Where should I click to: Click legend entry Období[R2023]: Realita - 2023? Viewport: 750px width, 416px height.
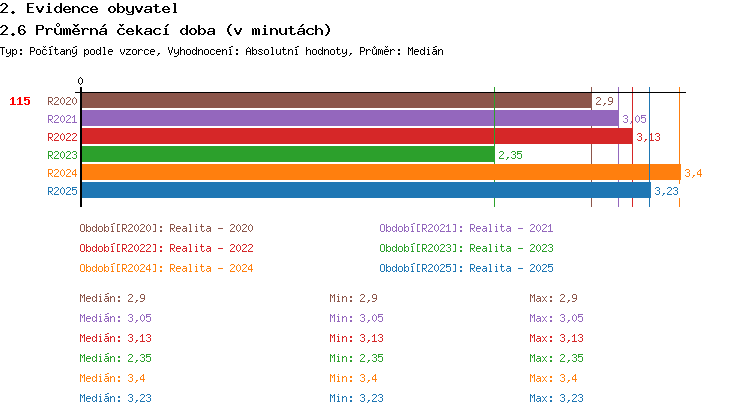466,248
